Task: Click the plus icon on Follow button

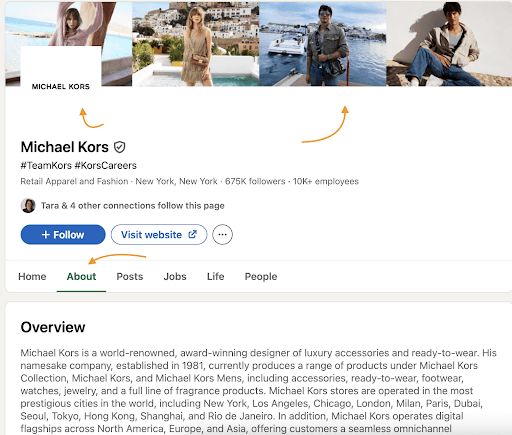Action: [46, 235]
